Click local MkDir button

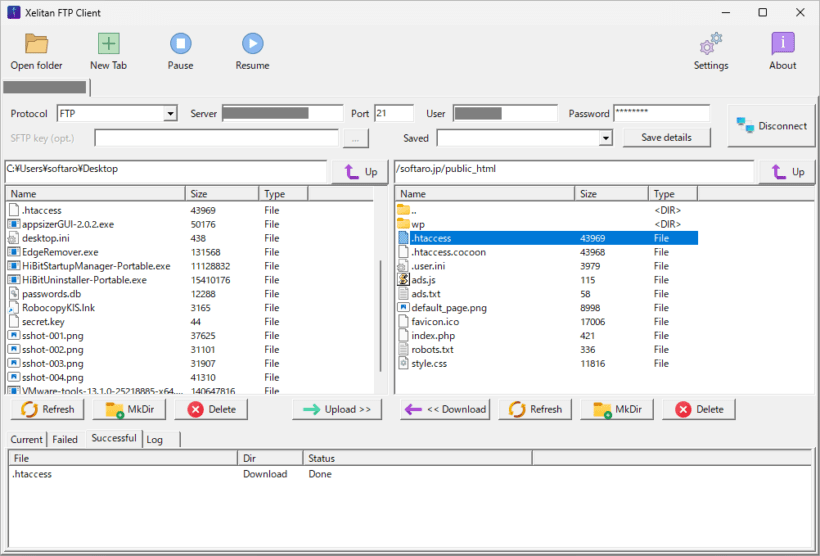coord(129,409)
